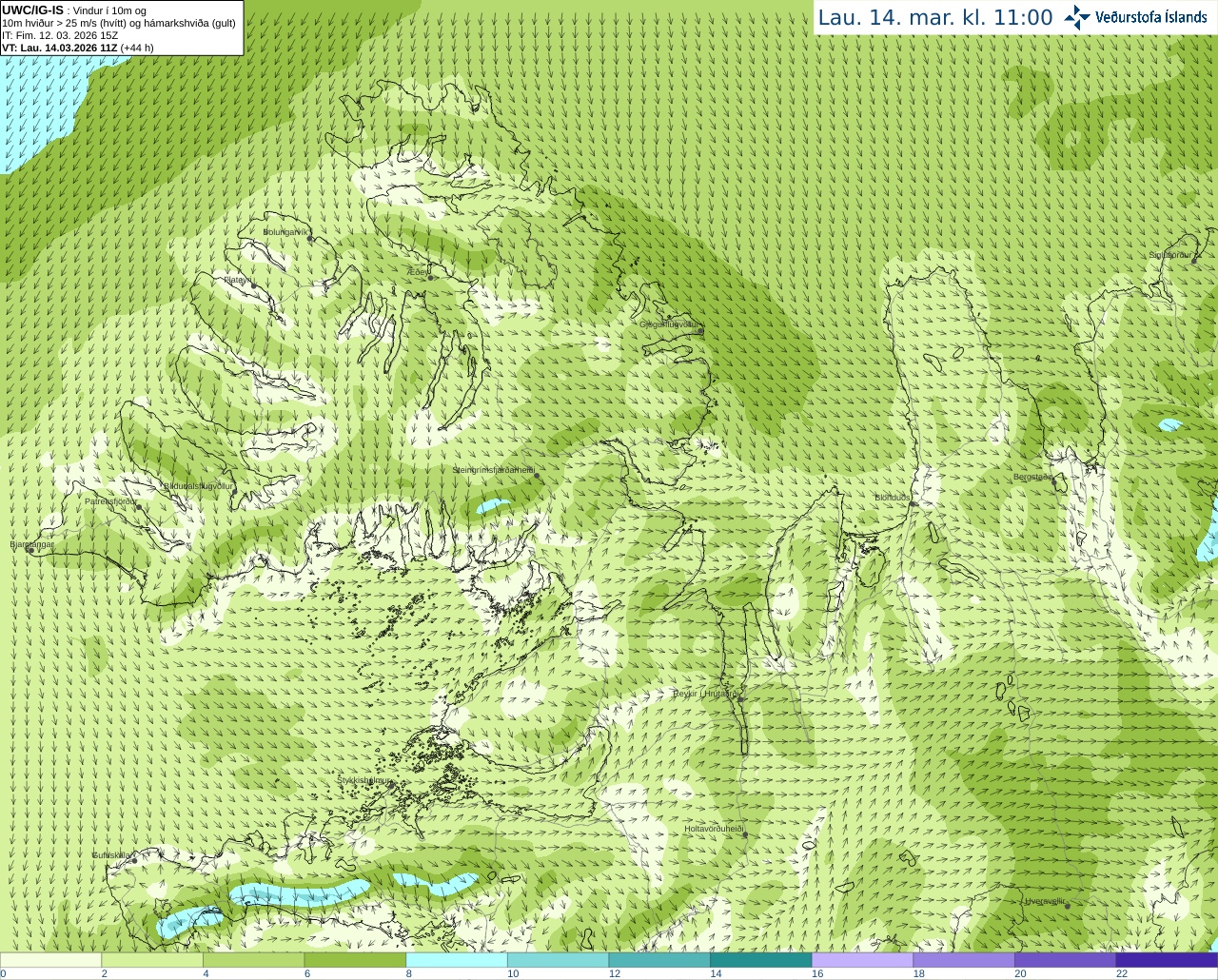Click the 16–18 m/s lavender legend swatch
This screenshot has width=1218, height=980.
(x=862, y=960)
